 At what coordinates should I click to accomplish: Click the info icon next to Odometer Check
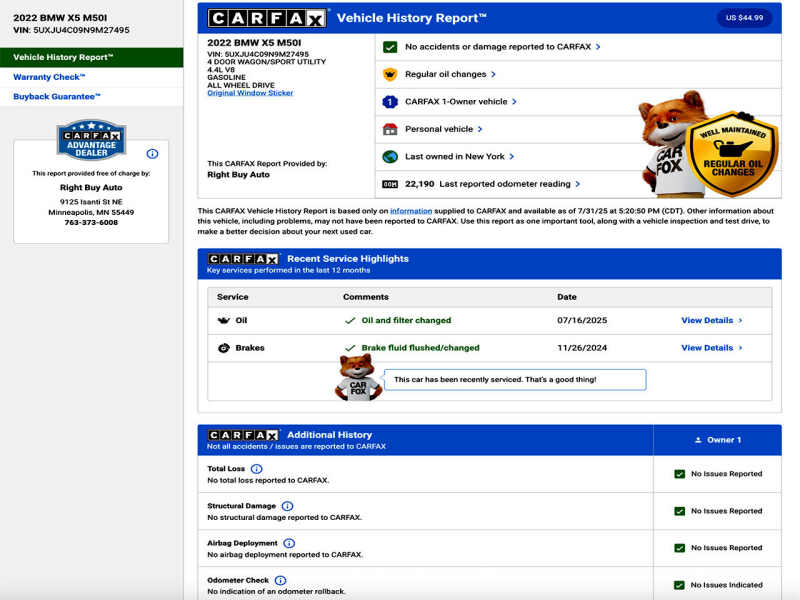point(280,580)
